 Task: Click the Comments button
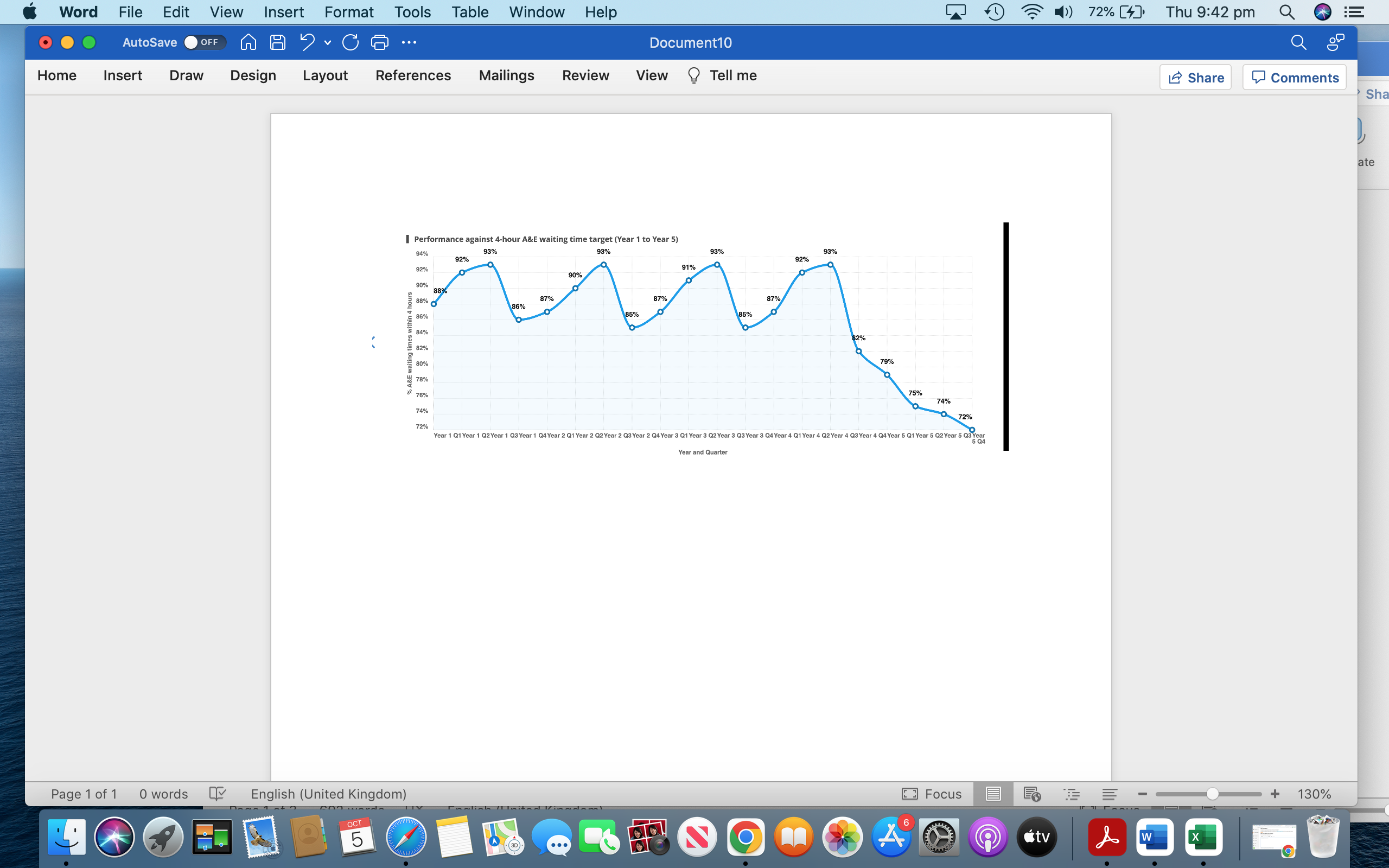1294,78
